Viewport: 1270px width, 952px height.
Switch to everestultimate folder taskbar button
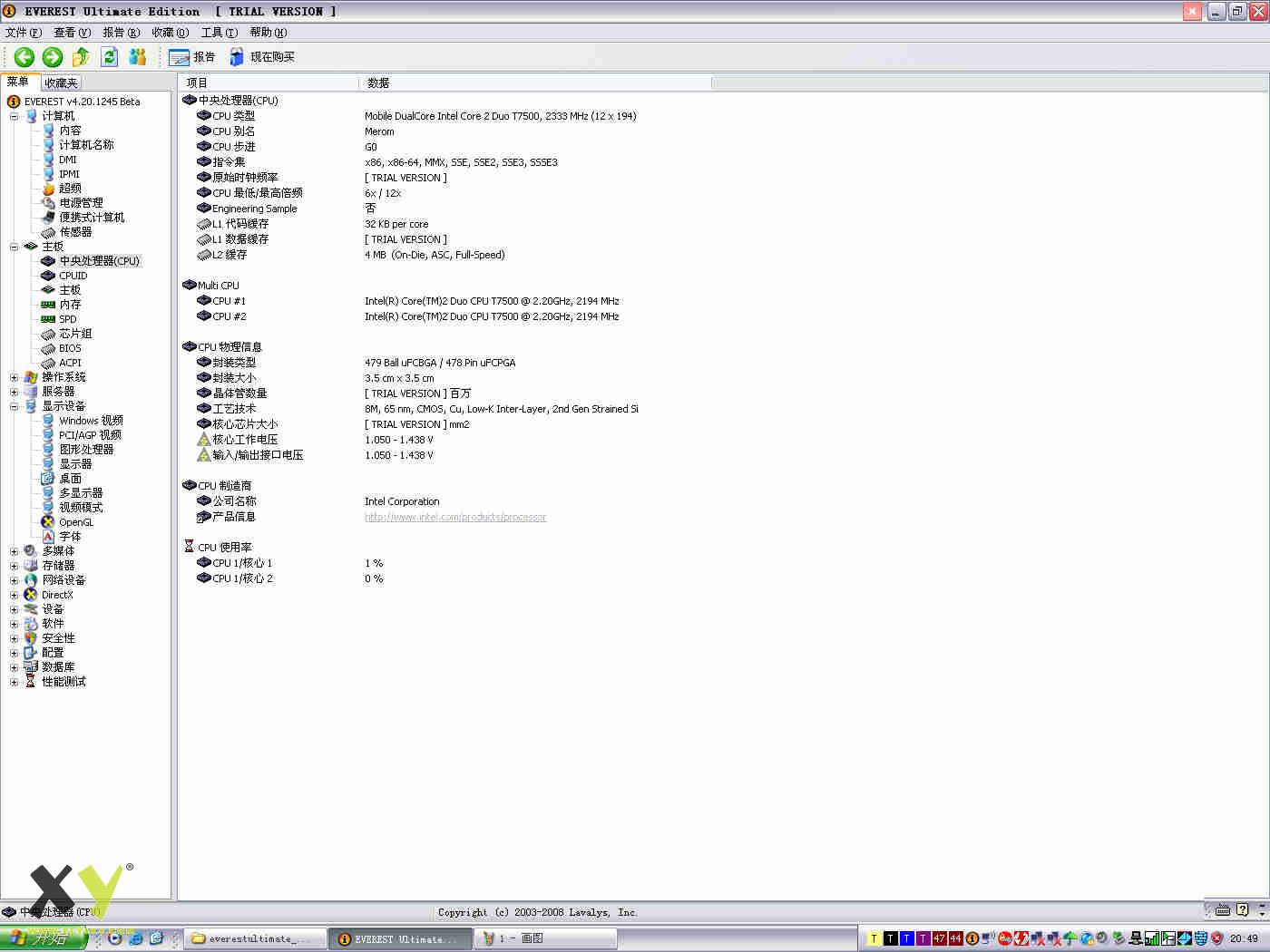255,938
